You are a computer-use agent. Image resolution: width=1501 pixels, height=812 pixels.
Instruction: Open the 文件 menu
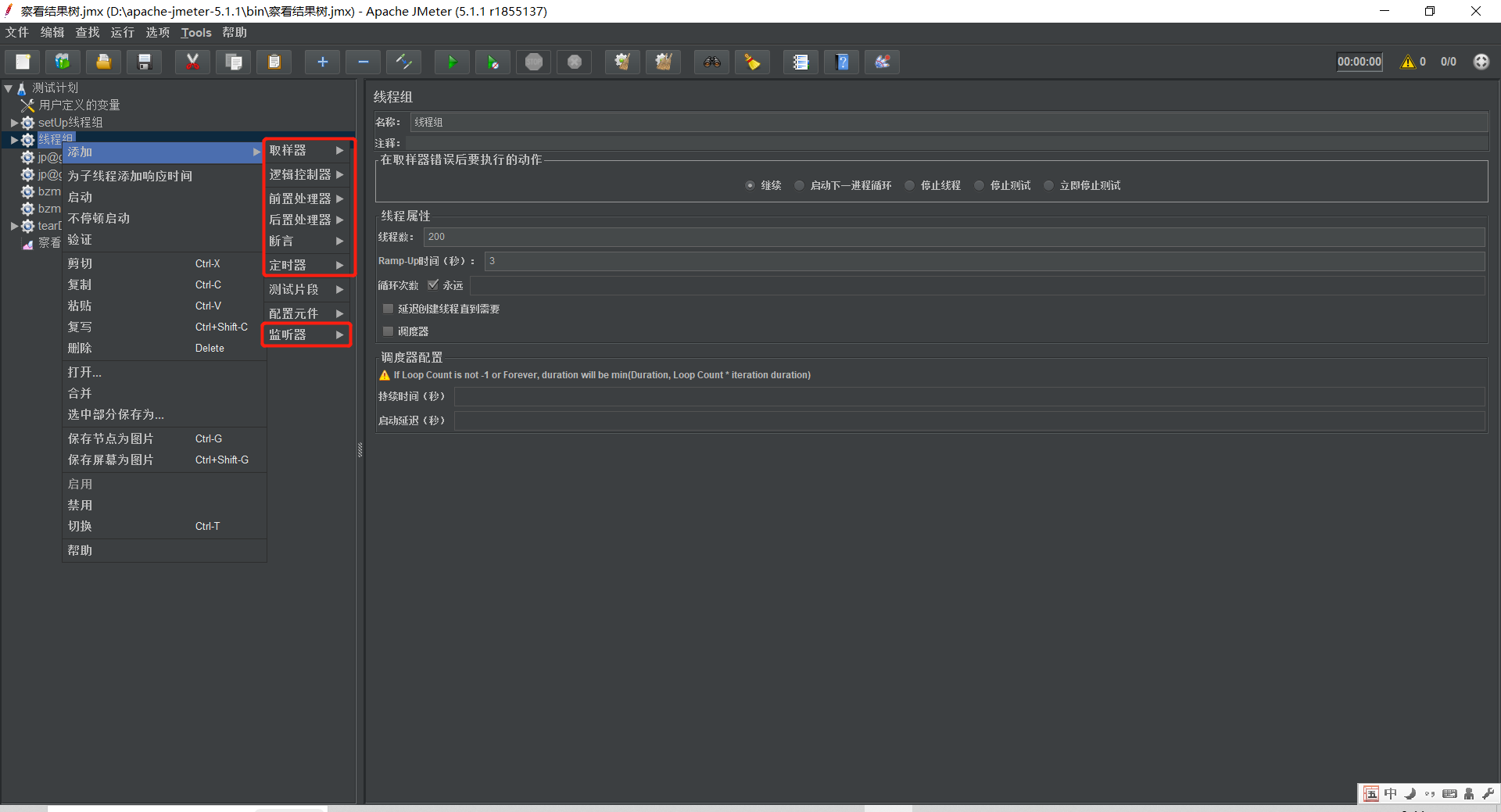tap(17, 32)
